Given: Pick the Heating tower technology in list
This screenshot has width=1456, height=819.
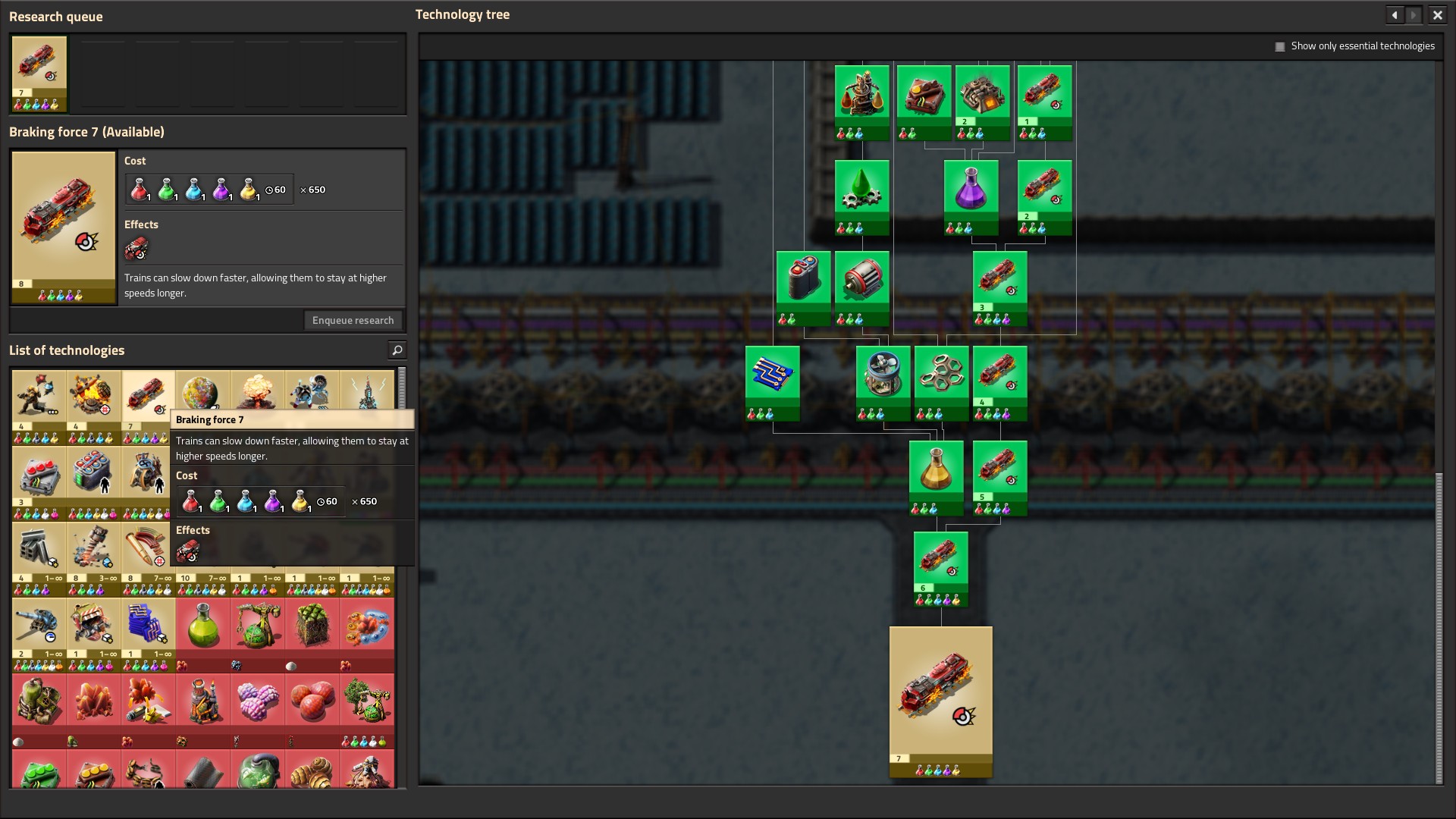Looking at the screenshot, I should 203,711.
